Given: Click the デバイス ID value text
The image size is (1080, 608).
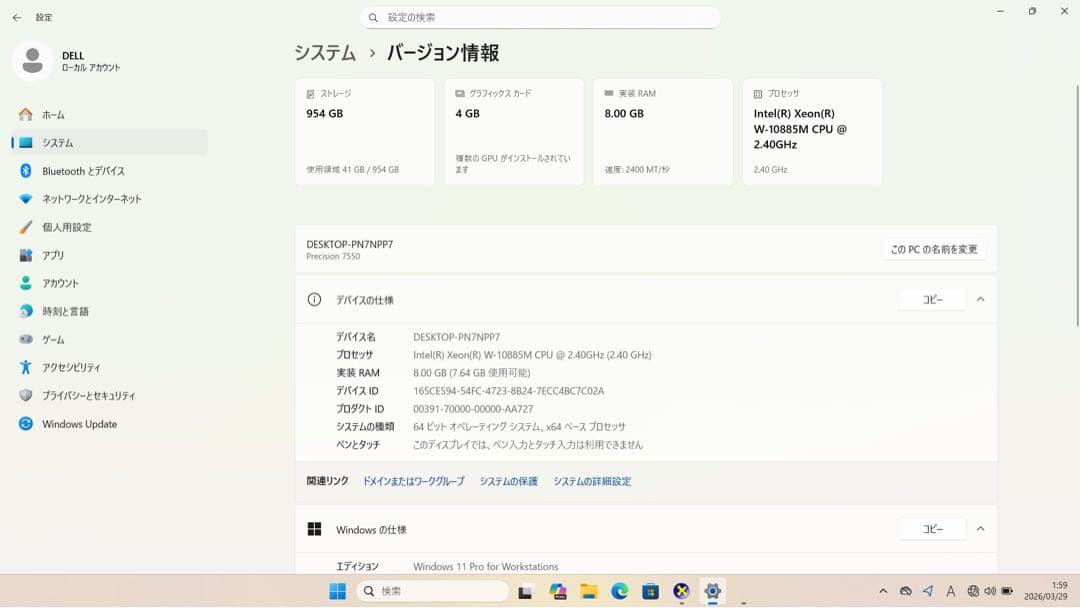Looking at the screenshot, I should click(508, 391).
